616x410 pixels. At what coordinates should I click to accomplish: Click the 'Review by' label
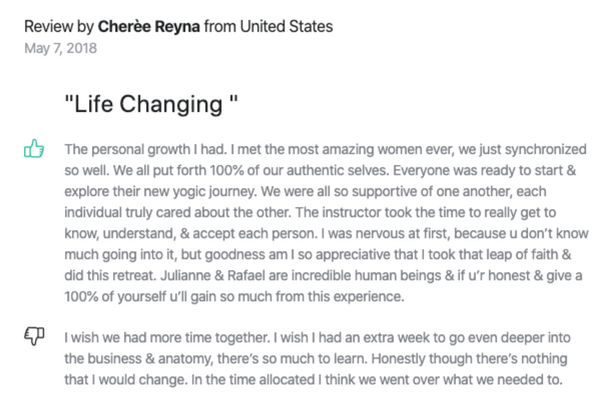click(x=59, y=27)
